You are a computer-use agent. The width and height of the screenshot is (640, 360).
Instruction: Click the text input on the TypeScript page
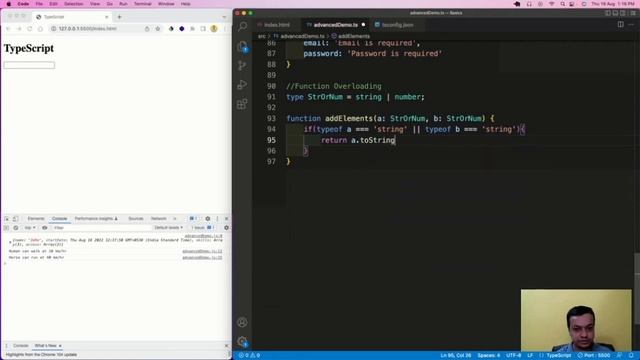pos(29,65)
